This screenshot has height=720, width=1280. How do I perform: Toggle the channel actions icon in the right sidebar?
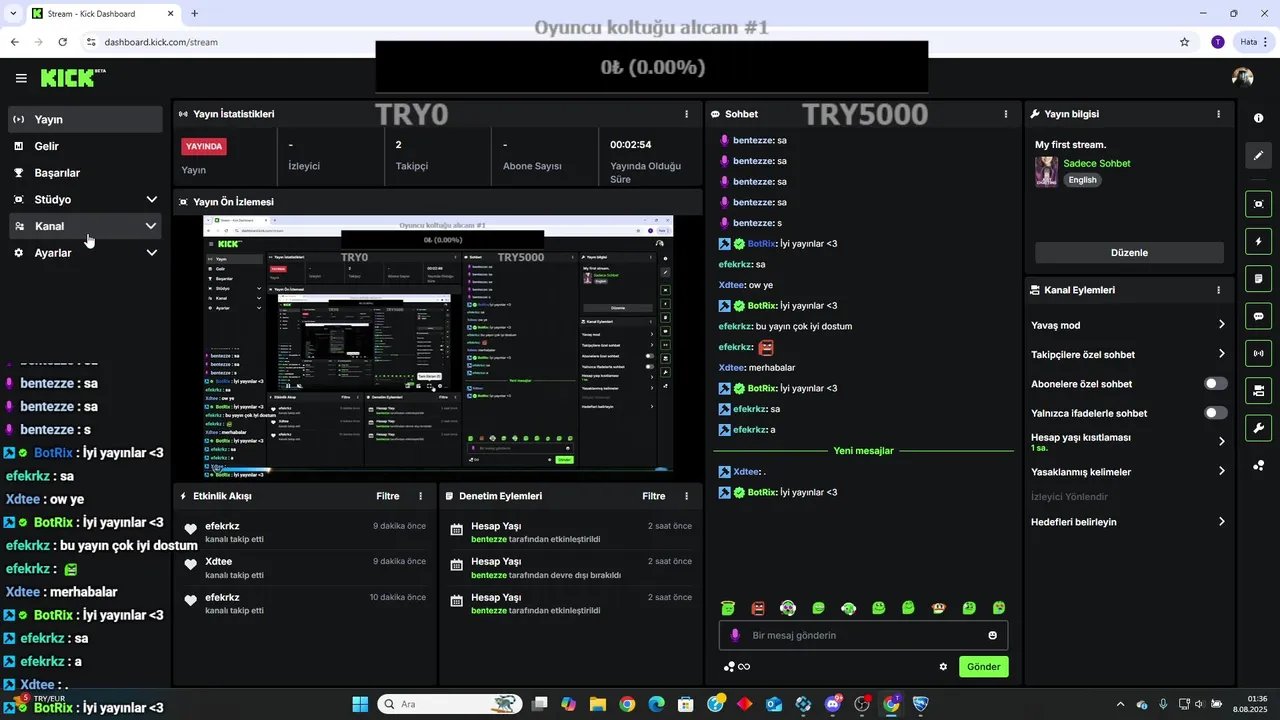[x=1258, y=390]
